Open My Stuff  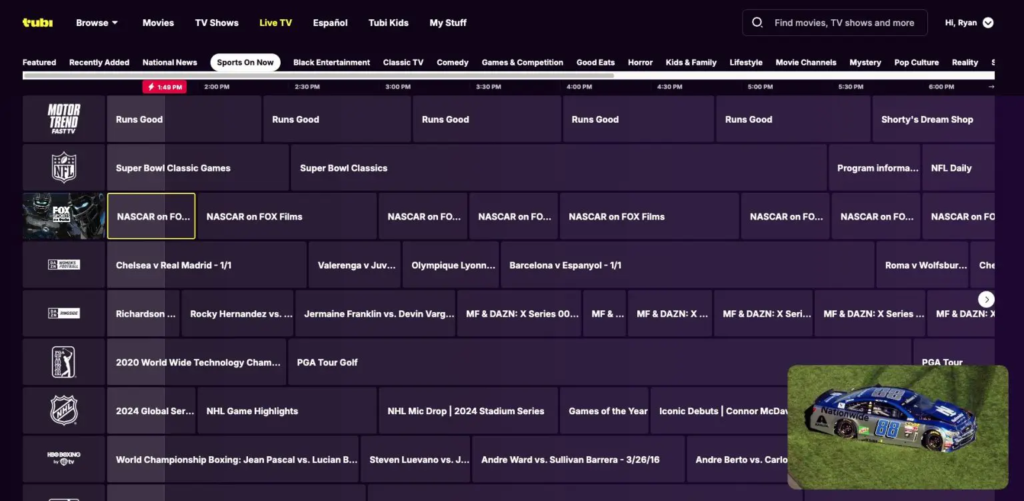tap(448, 23)
